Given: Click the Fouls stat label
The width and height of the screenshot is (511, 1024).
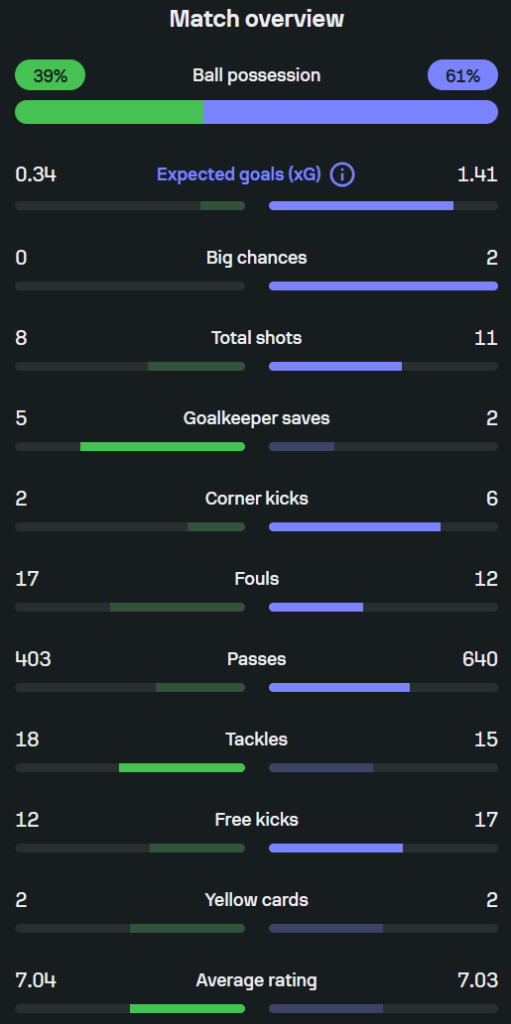Looking at the screenshot, I should (256, 579).
